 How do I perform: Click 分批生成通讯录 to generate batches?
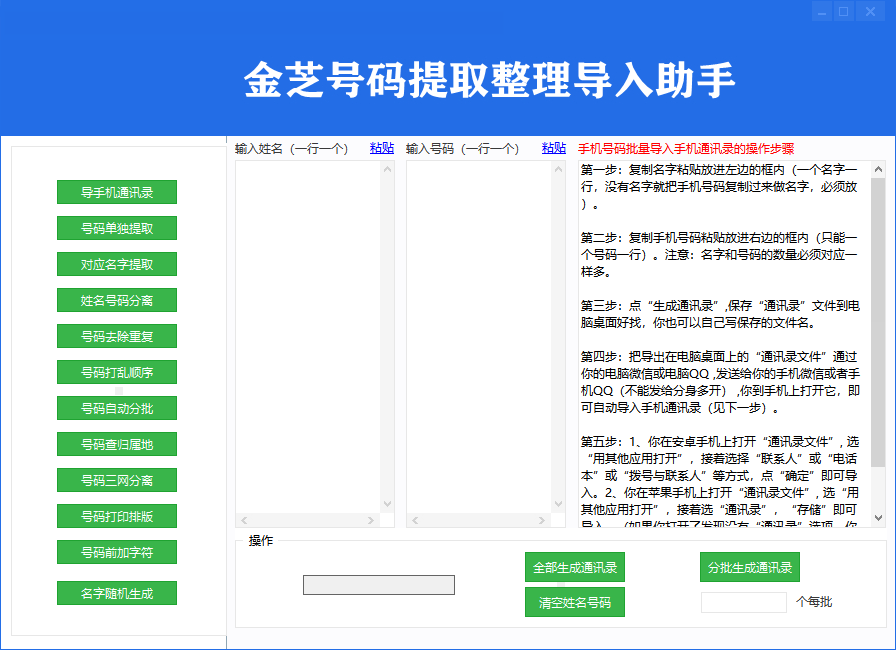click(749, 567)
